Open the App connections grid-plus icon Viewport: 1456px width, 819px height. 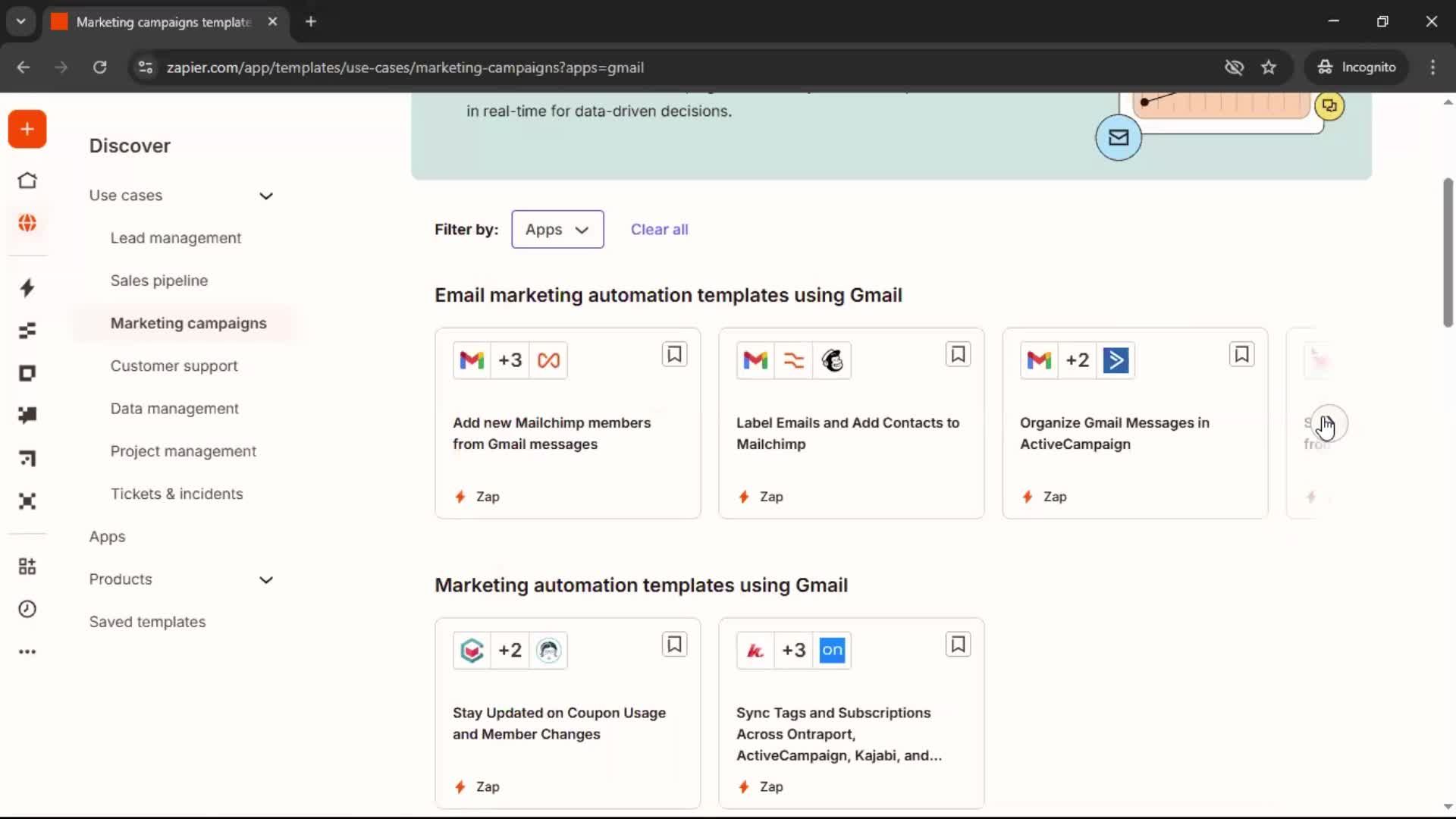pyautogui.click(x=27, y=566)
